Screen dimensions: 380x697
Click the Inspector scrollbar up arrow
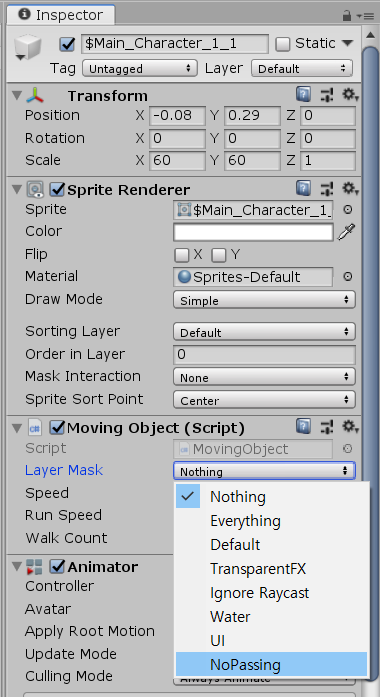coord(371,35)
